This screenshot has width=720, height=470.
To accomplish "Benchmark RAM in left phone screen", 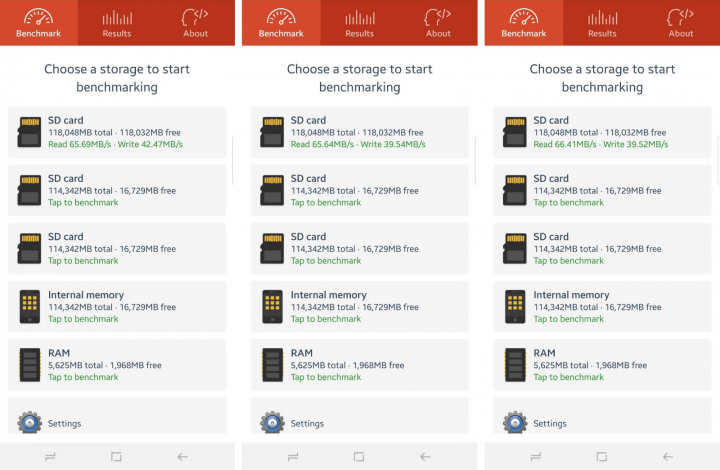I will tap(117, 365).
